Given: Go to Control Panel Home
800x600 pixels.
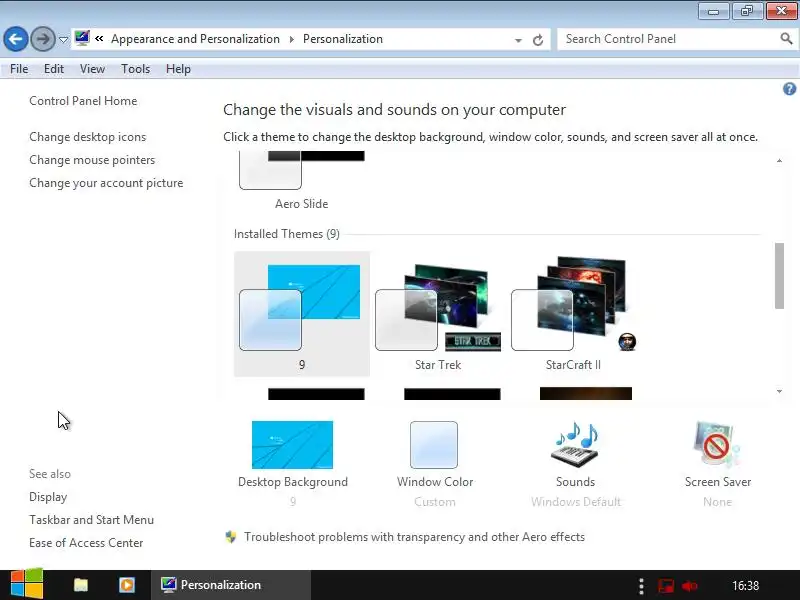Looking at the screenshot, I should tap(83, 101).
